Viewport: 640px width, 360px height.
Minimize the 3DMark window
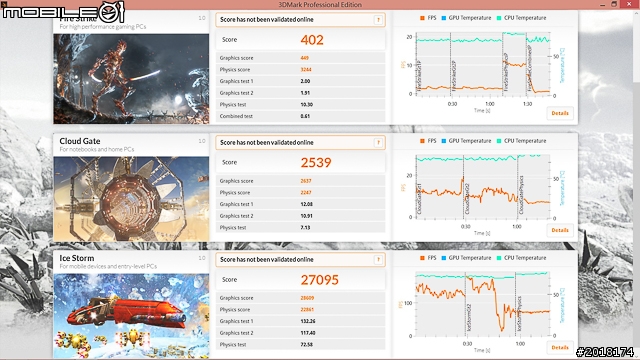(602, 4)
